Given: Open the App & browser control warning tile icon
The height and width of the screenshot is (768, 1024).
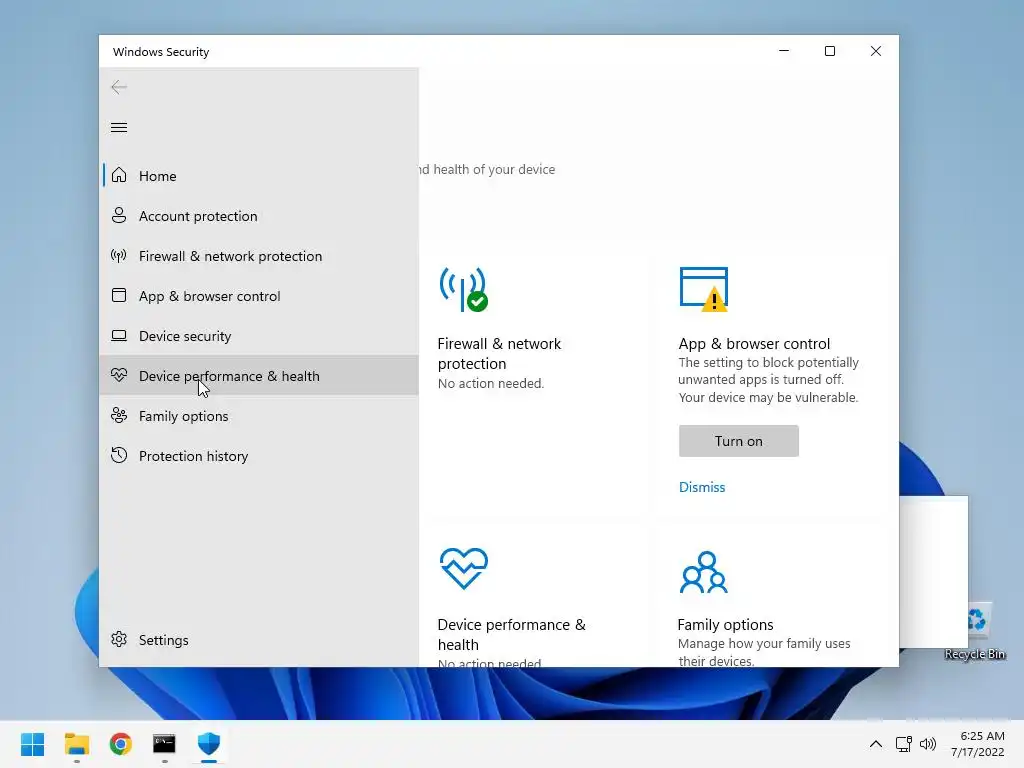Looking at the screenshot, I should pos(703,289).
